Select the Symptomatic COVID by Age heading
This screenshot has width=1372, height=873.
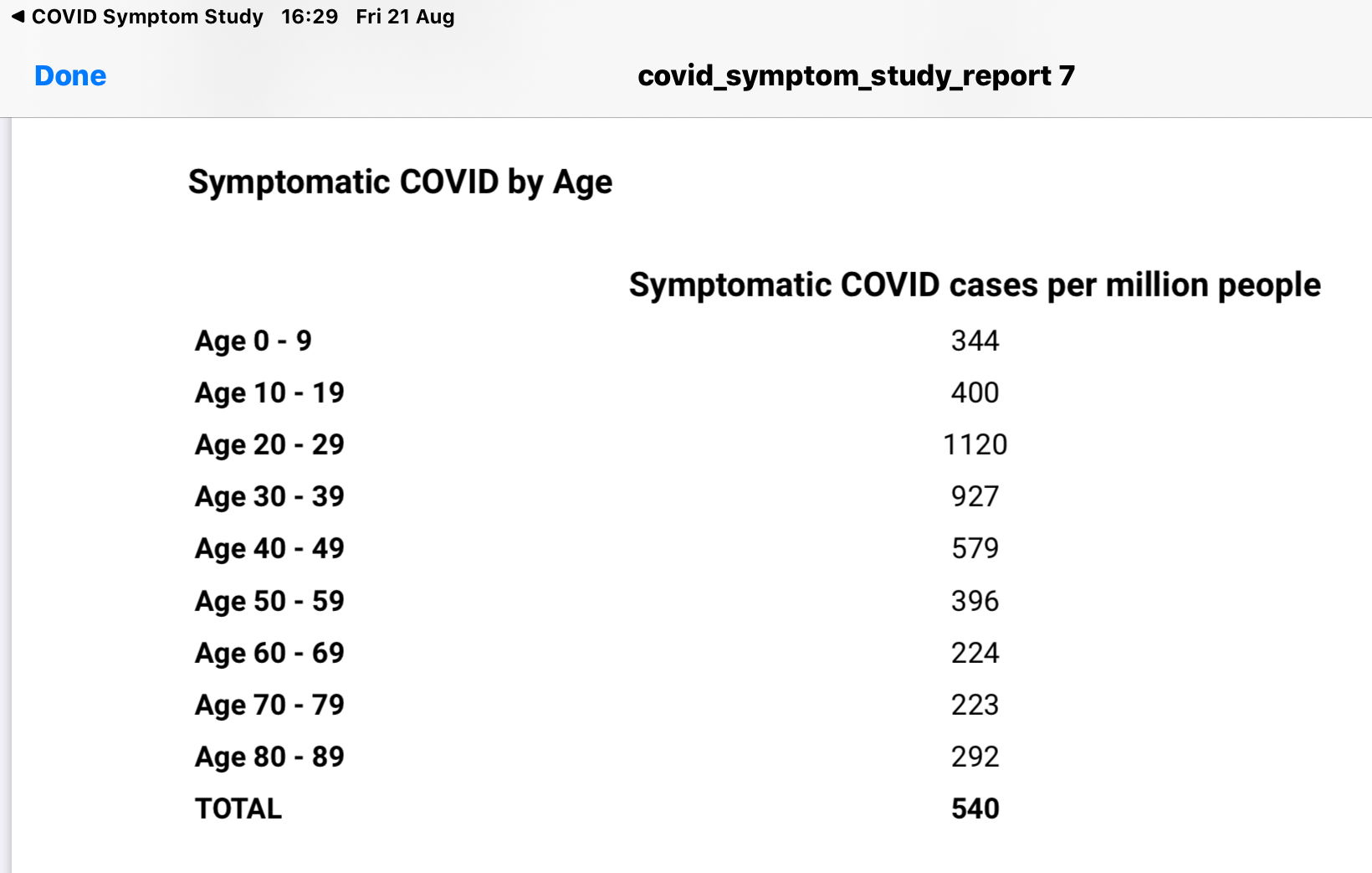click(400, 182)
